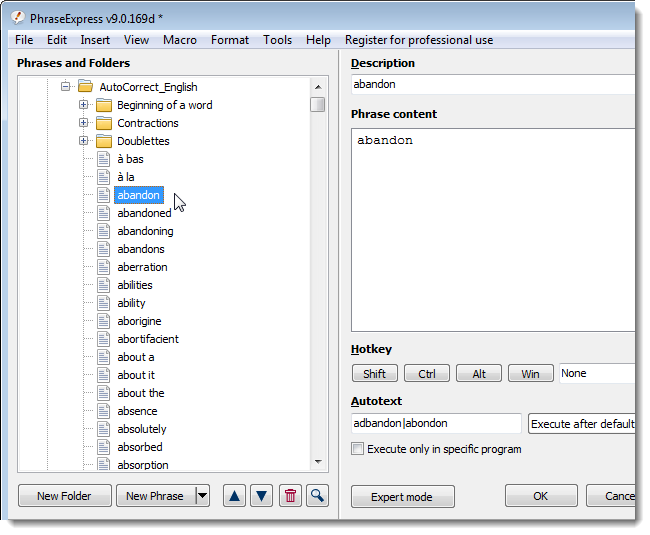Click the New Phrase button

coord(155,496)
